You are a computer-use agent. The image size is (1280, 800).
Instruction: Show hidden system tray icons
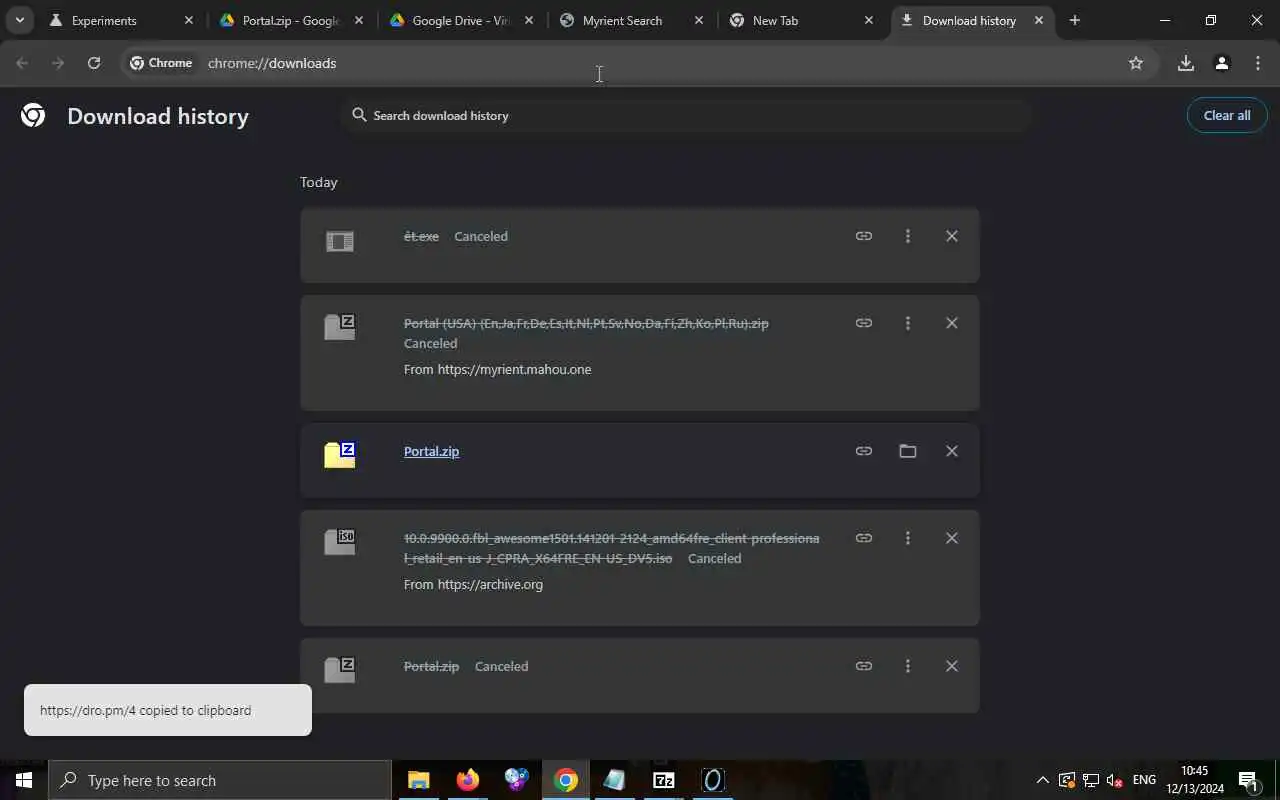(1043, 780)
